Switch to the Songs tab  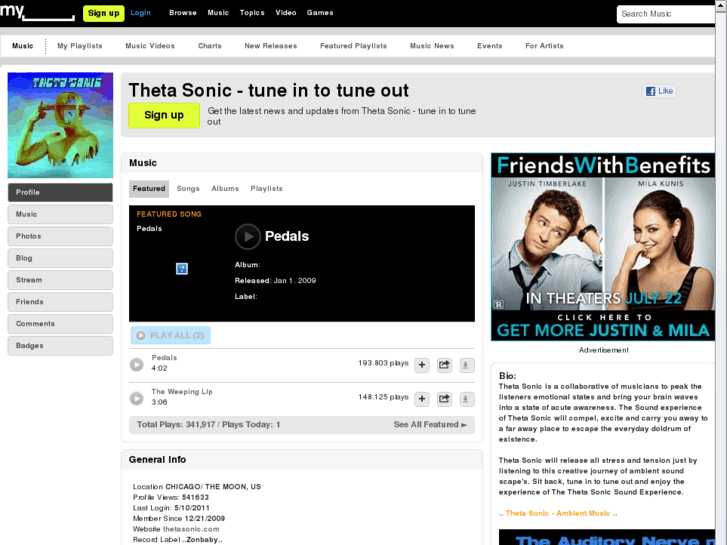point(188,189)
